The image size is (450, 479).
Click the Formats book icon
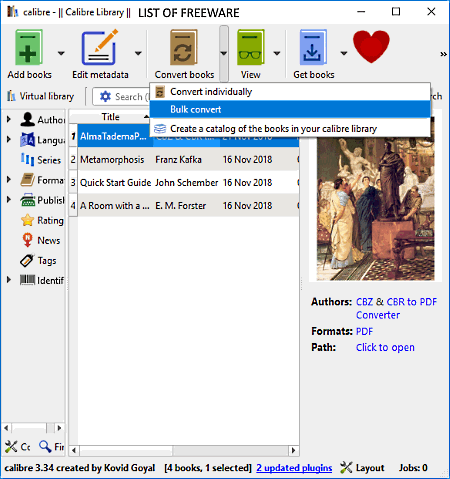click(27, 180)
